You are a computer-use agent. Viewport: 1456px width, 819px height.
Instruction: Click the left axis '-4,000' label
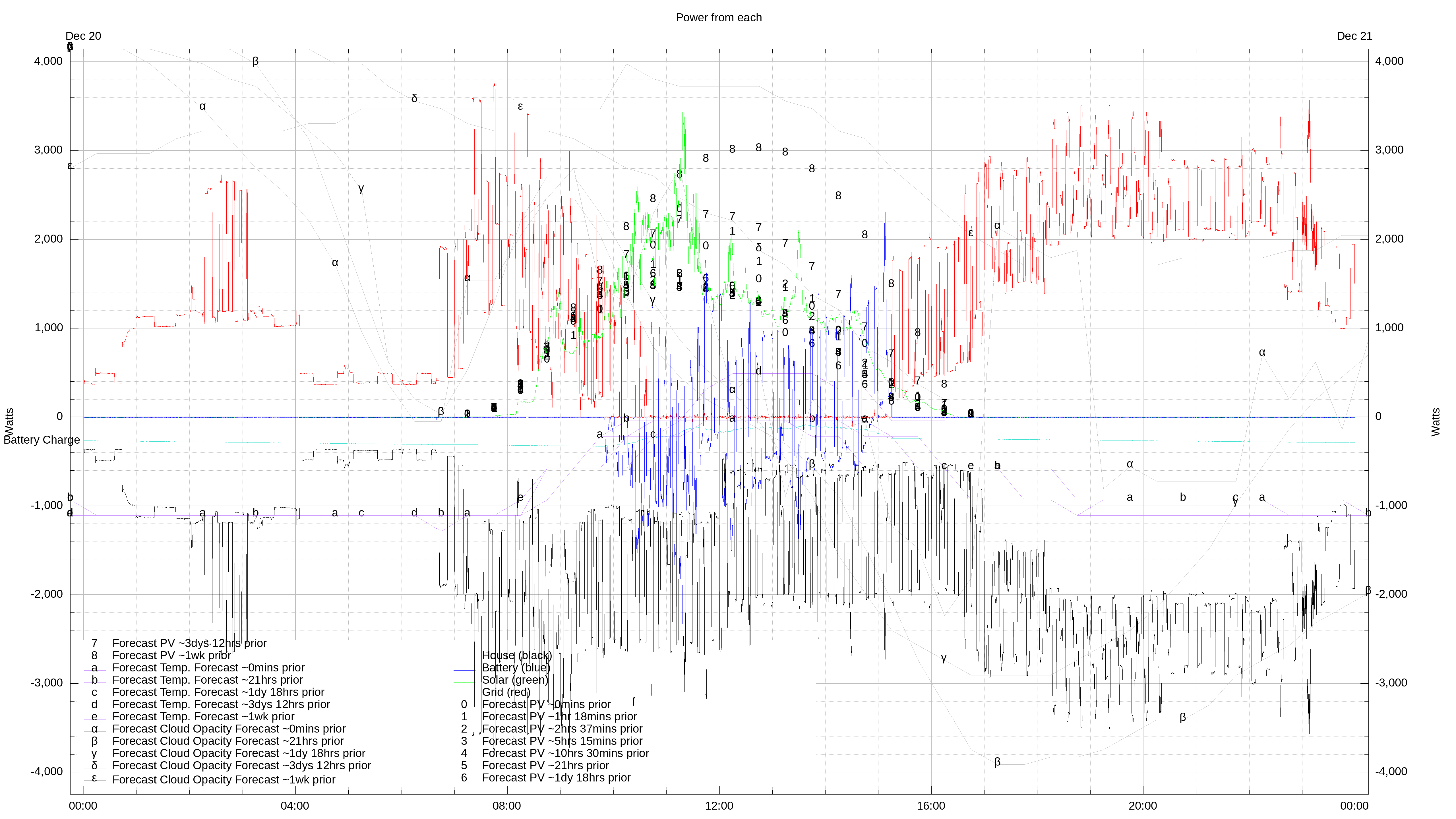point(47,772)
